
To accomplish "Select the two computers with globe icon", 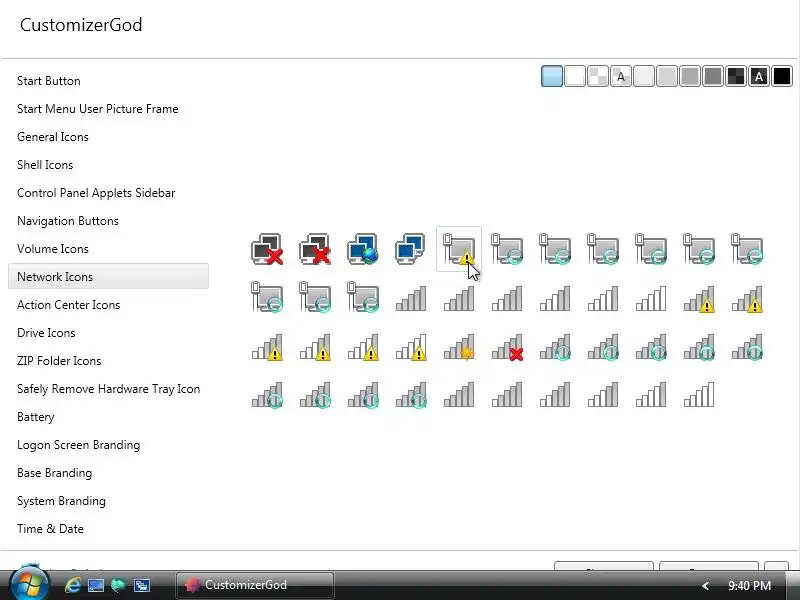I will pyautogui.click(x=363, y=249).
